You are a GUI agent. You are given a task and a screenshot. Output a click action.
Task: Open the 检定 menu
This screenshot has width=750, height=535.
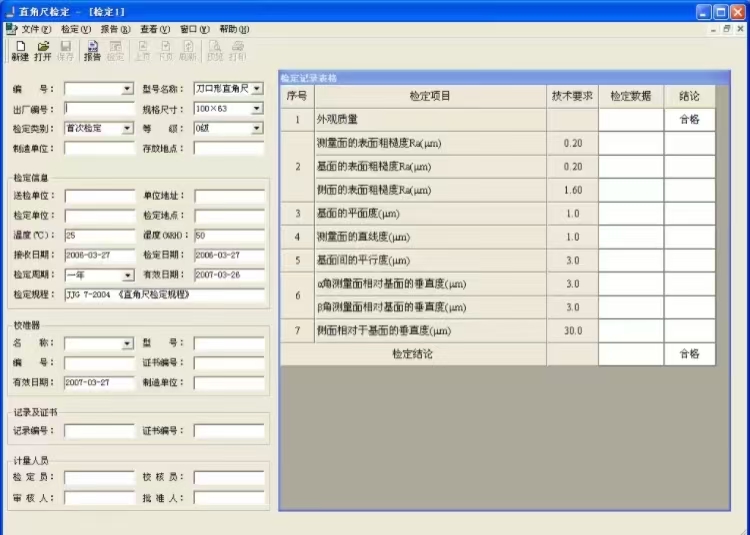[x=76, y=29]
